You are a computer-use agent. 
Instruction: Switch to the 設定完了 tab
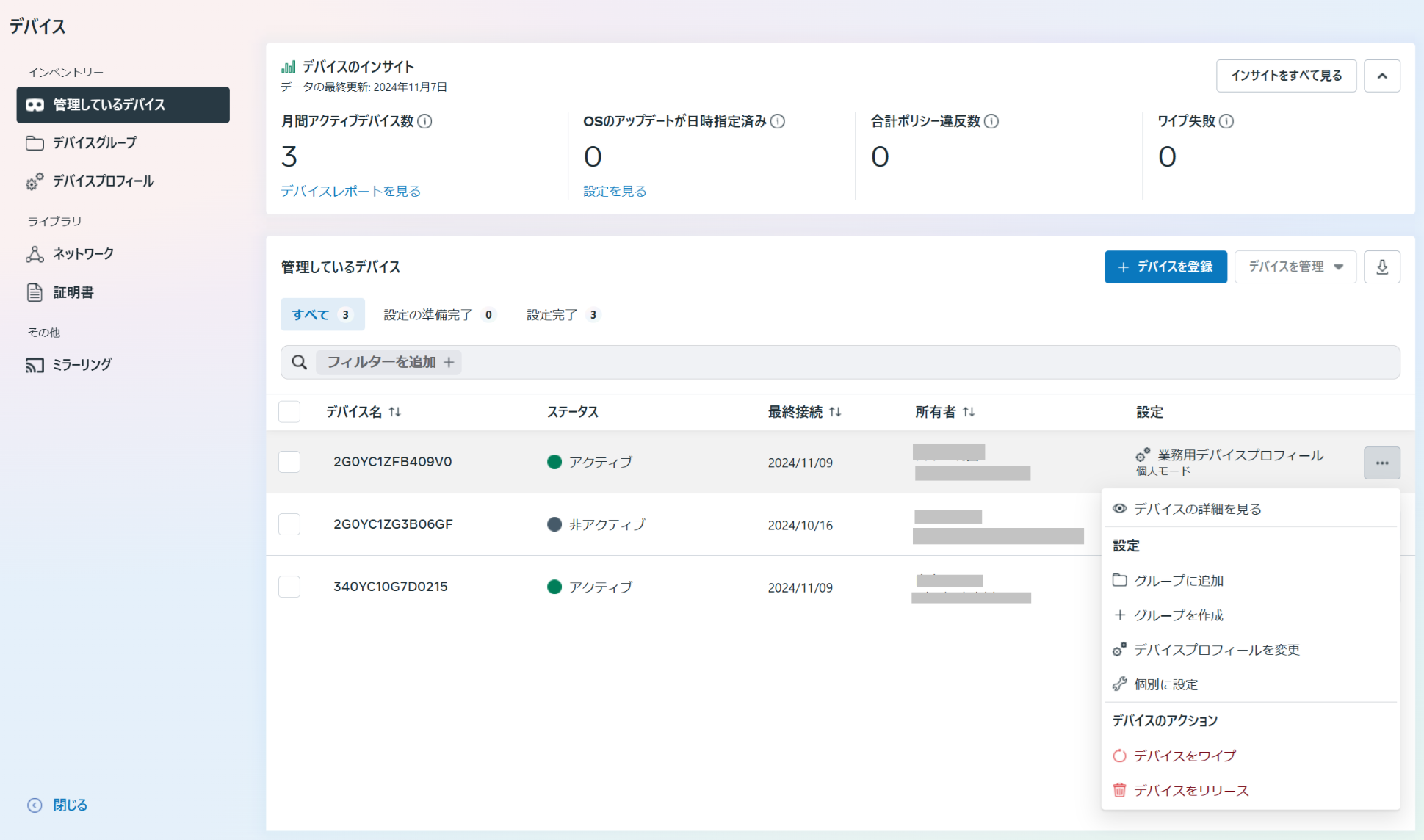coord(563,314)
